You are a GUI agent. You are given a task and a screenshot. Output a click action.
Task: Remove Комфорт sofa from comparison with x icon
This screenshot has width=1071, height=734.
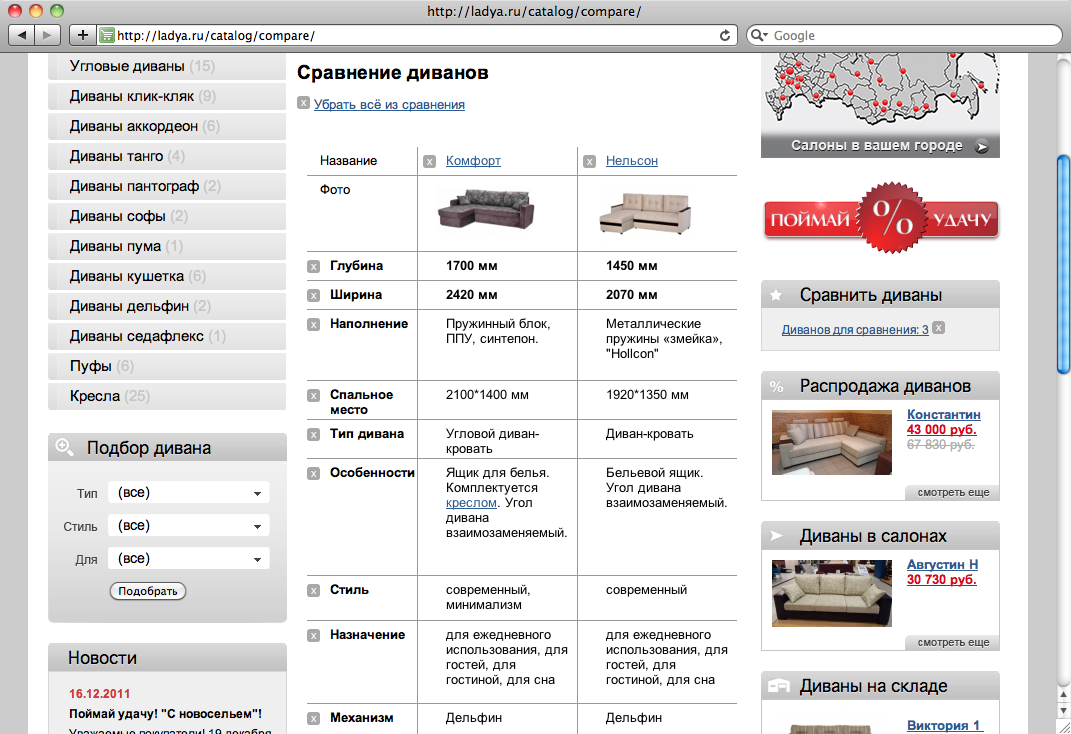(x=429, y=162)
